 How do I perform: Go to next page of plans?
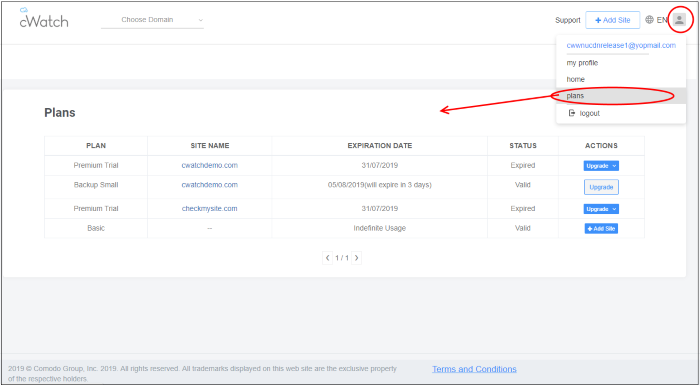pos(356,258)
